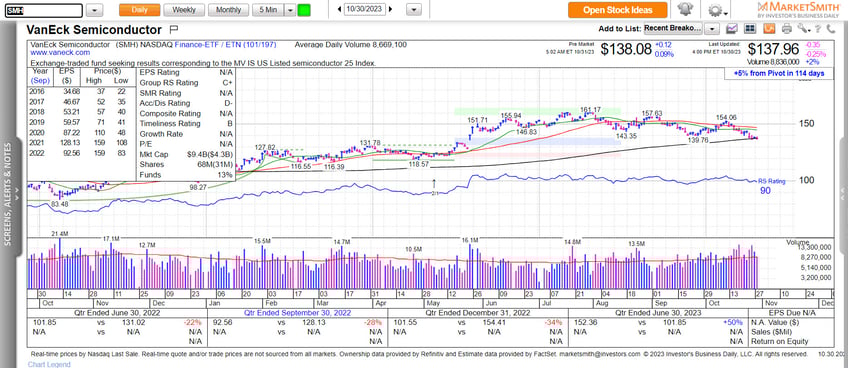Click in the ticker symbol input field
This screenshot has width=848, height=368.
[44, 10]
